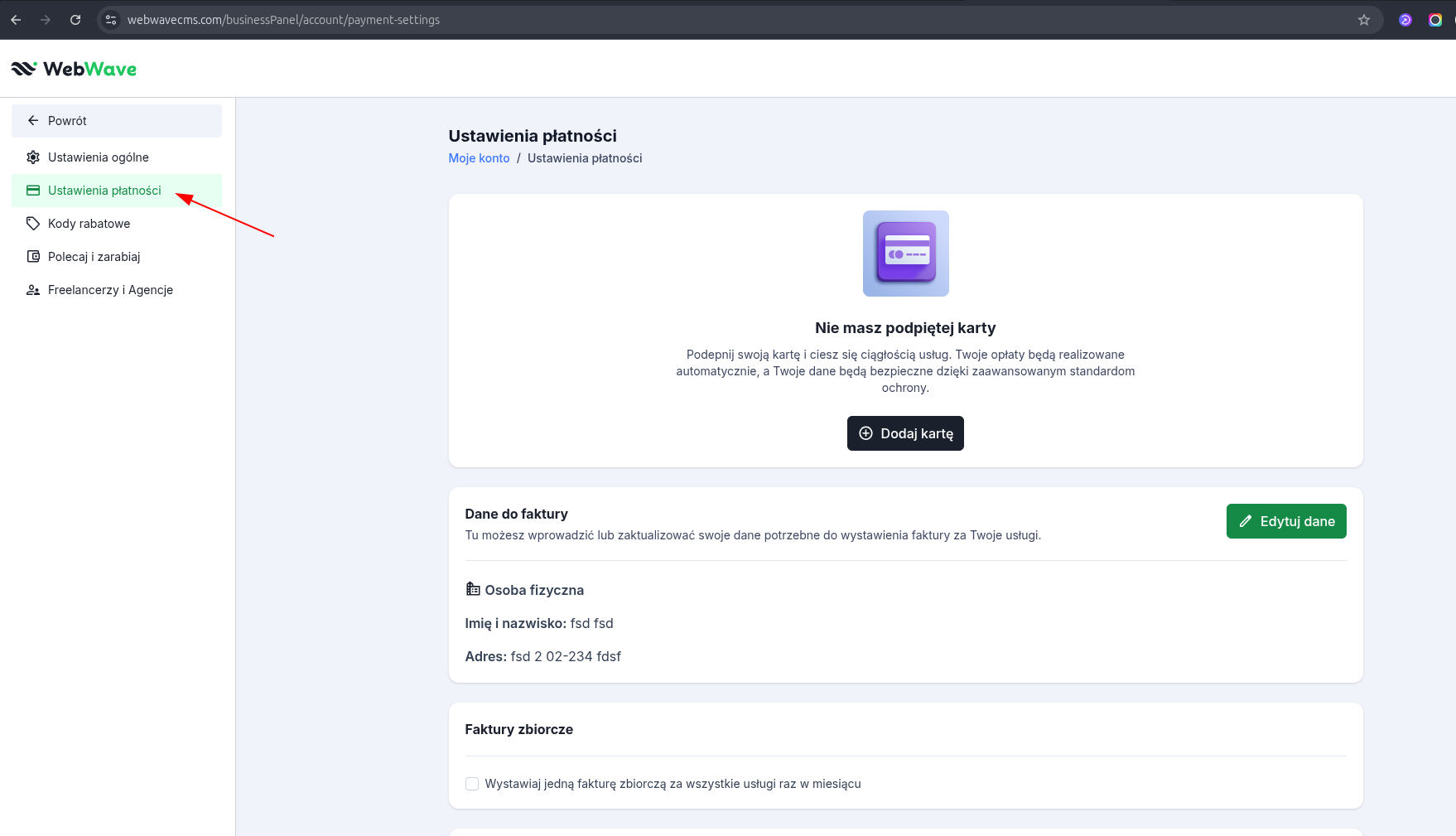This screenshot has width=1456, height=836.
Task: Click the card icon beside Ustawienia płatności
Action: [x=33, y=191]
